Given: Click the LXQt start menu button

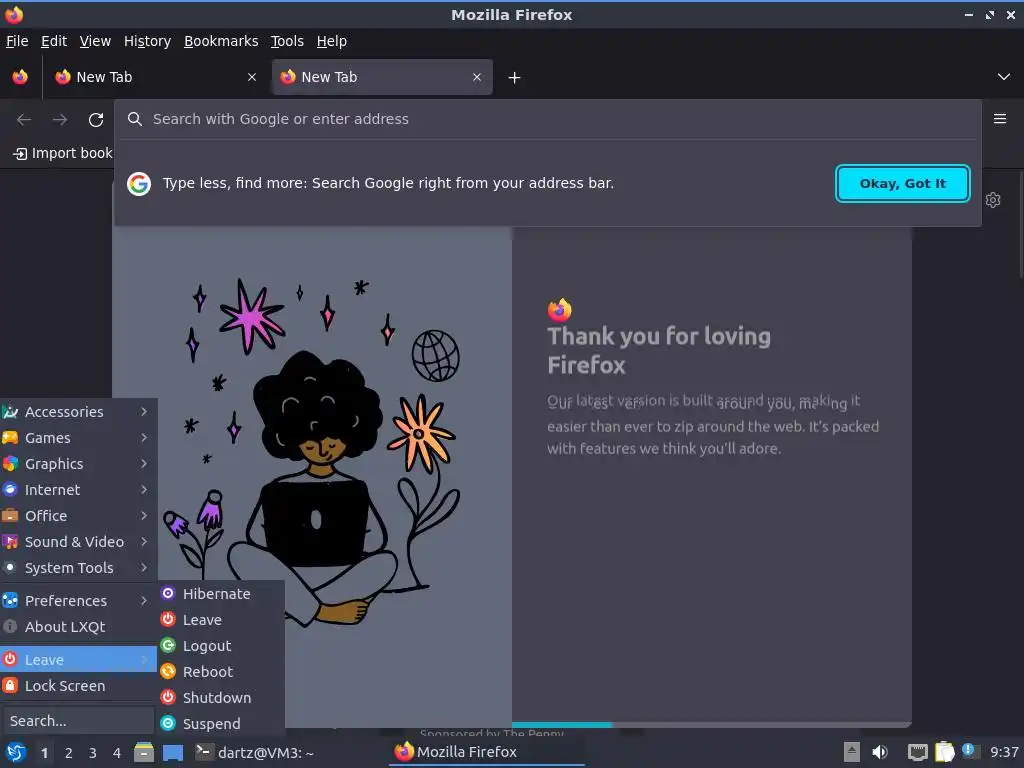Looking at the screenshot, I should [16, 752].
